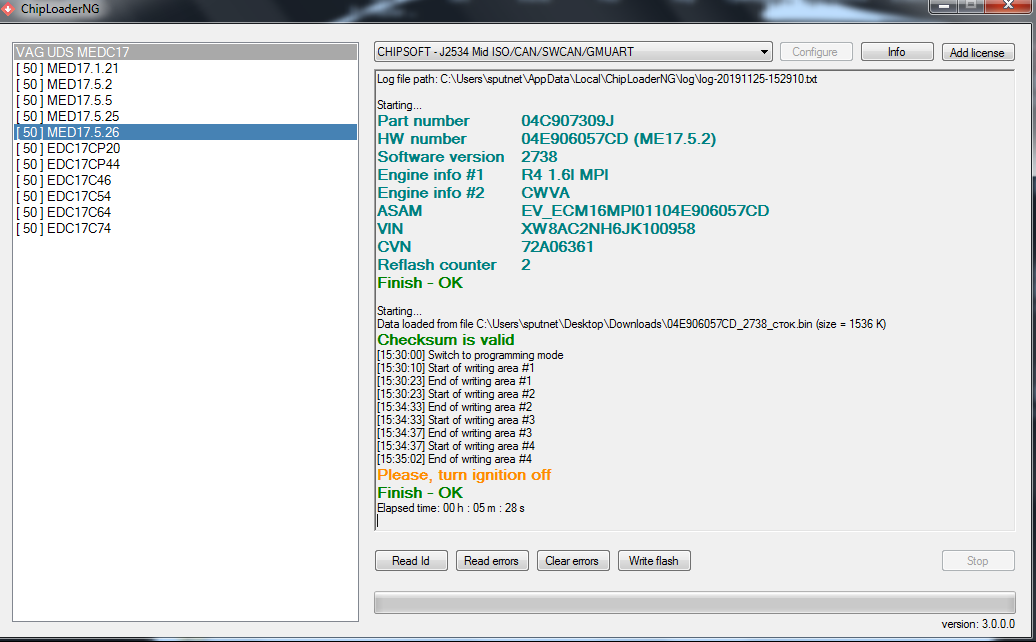
Task: Choose EDC17CP20 in the ECU list
Action: 68,148
